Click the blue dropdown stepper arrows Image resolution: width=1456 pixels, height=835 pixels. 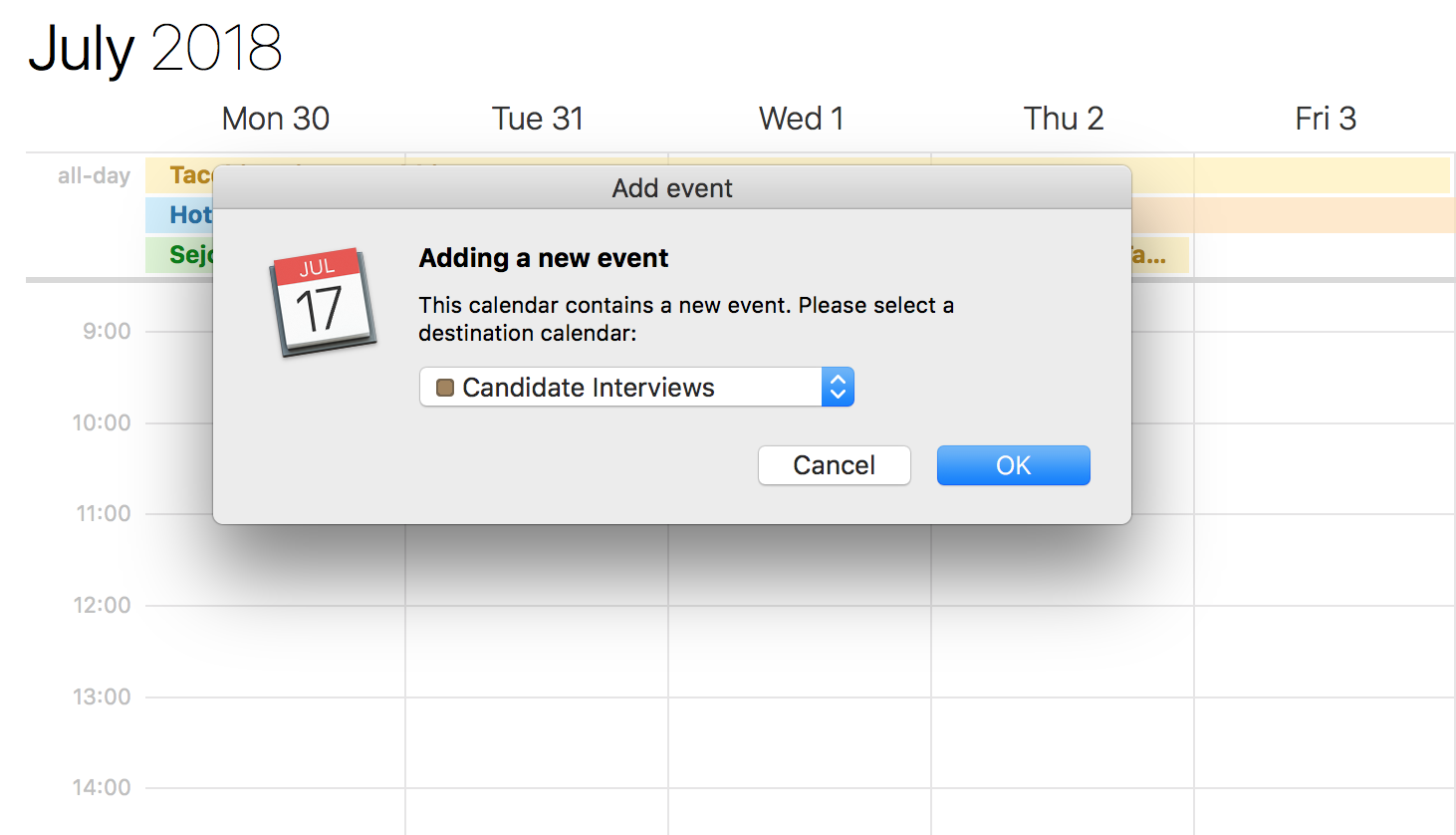pos(838,388)
